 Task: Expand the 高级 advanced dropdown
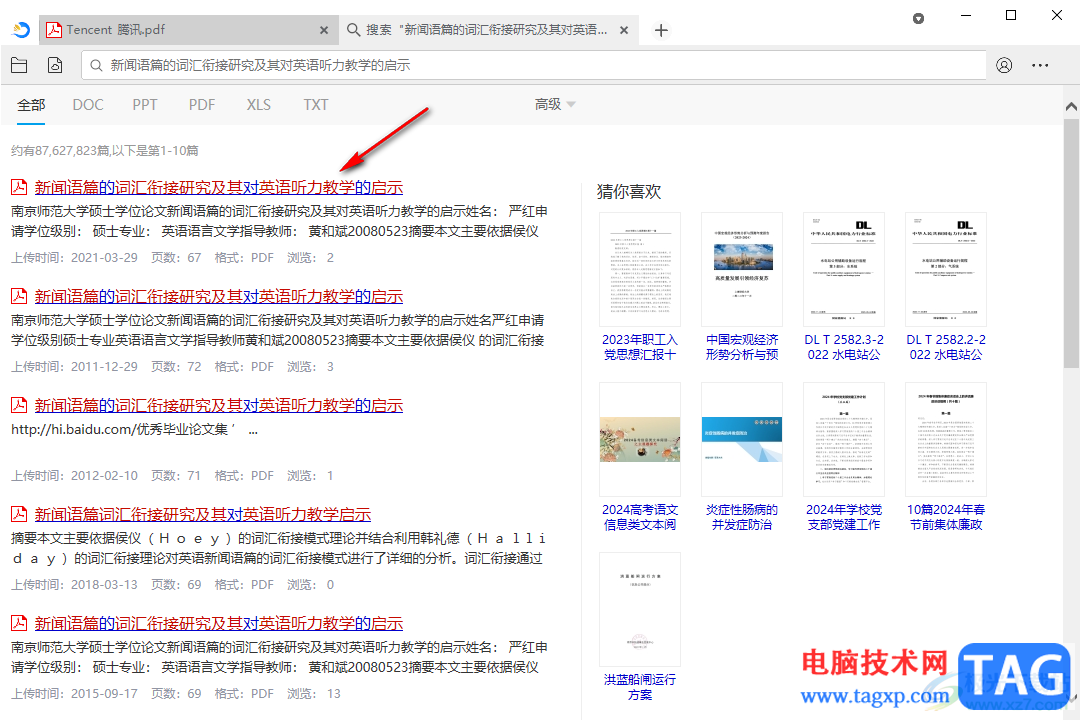[x=554, y=104]
